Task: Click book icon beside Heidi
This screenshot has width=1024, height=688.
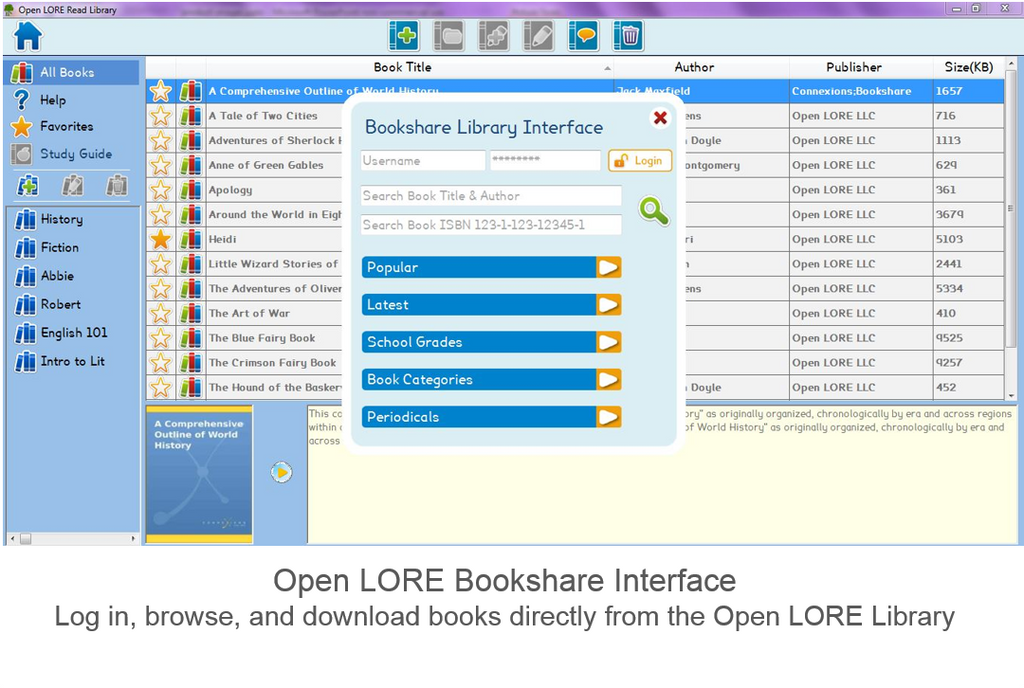Action: pyautogui.click(x=191, y=240)
